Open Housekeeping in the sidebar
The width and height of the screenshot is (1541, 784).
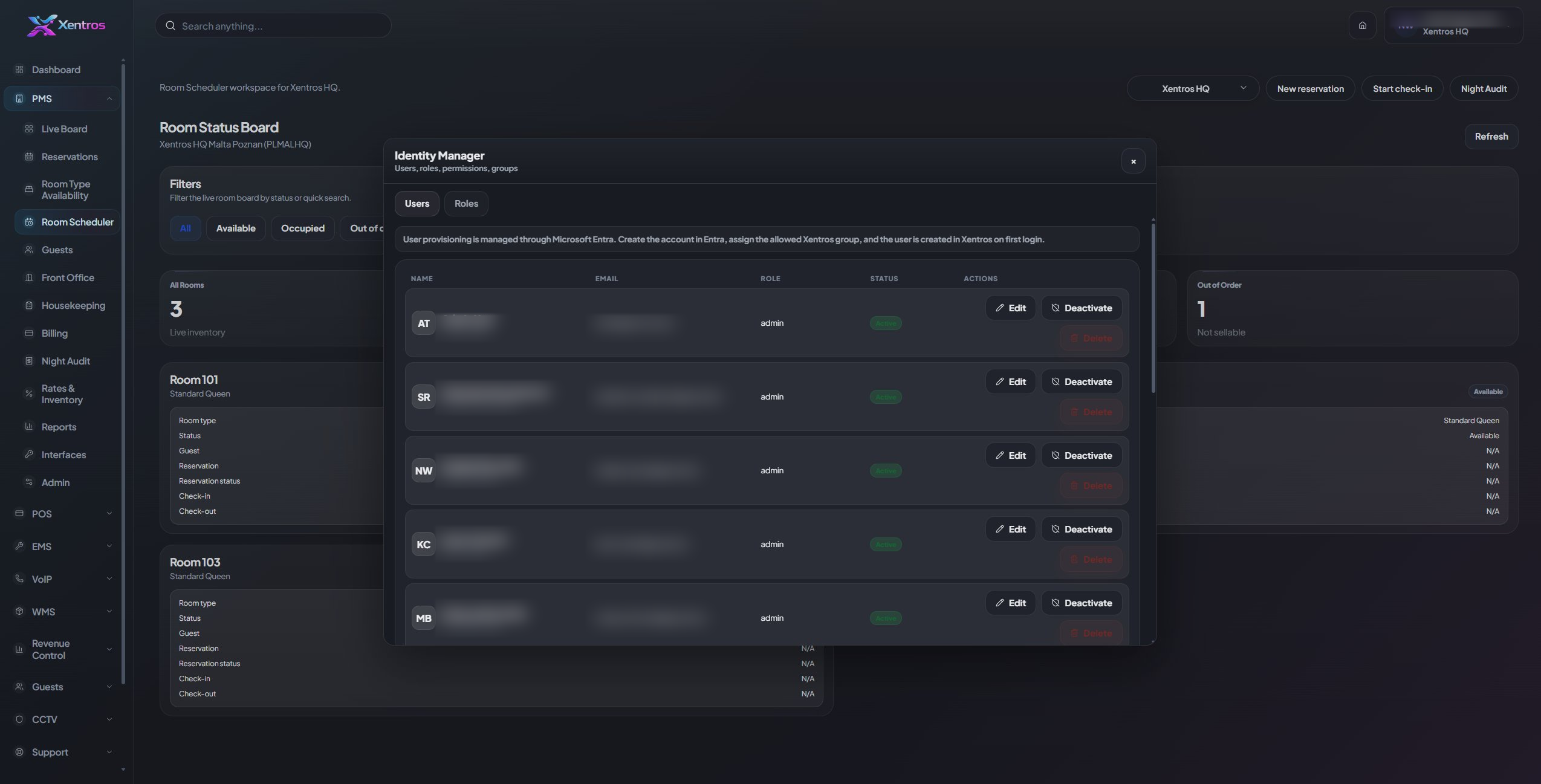pos(68,305)
